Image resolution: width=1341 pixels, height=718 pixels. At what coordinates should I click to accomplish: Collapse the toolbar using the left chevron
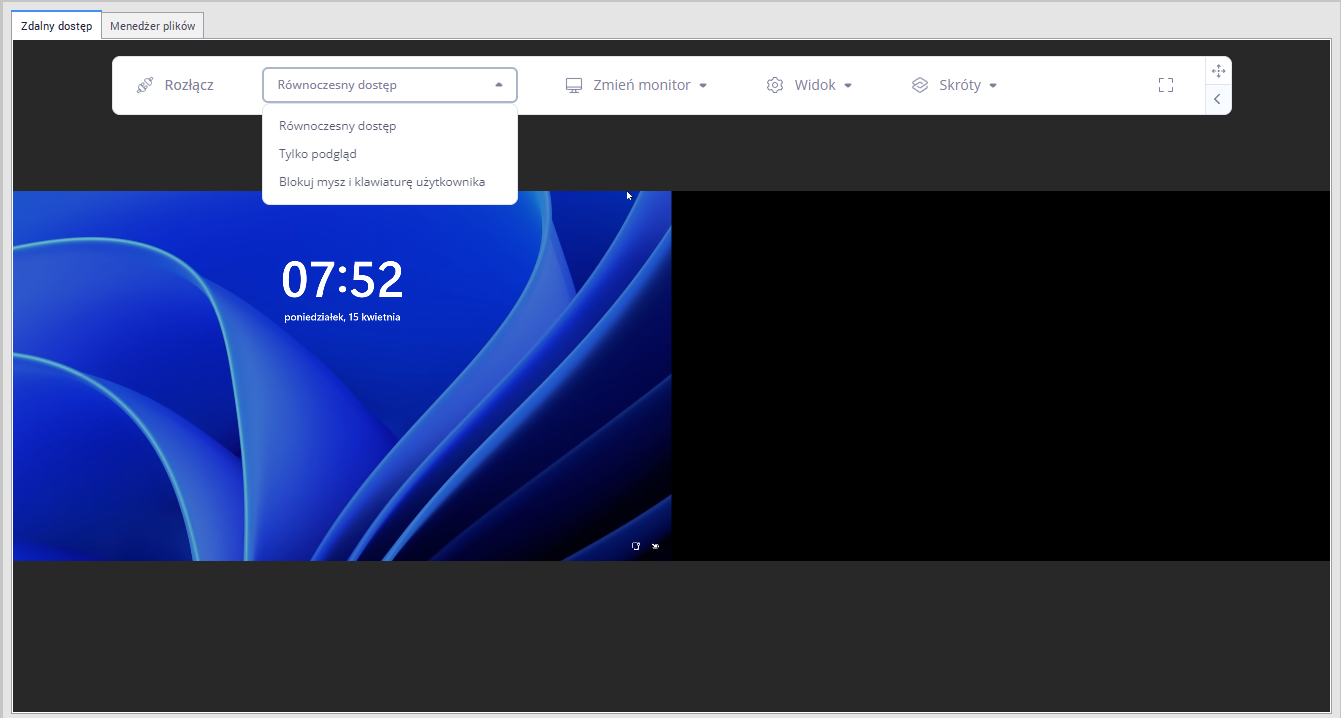(1218, 99)
